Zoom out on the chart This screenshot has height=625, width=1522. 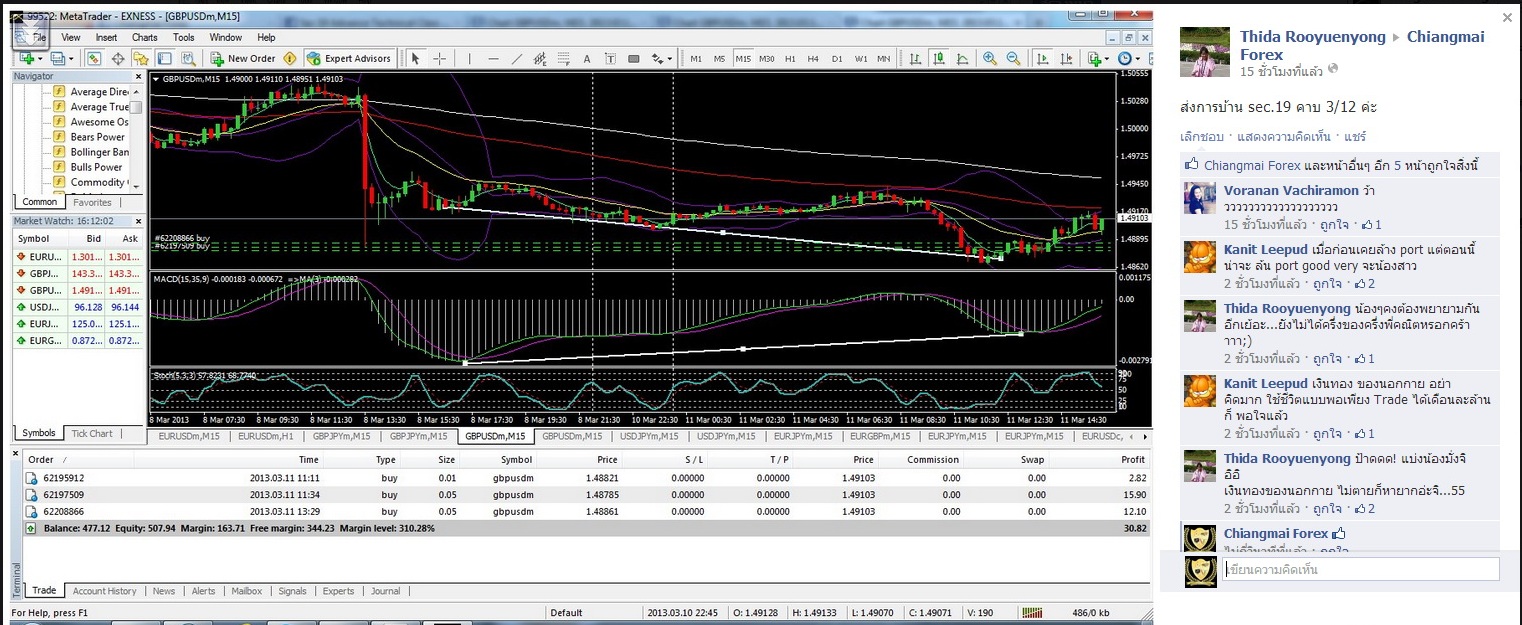(1013, 58)
